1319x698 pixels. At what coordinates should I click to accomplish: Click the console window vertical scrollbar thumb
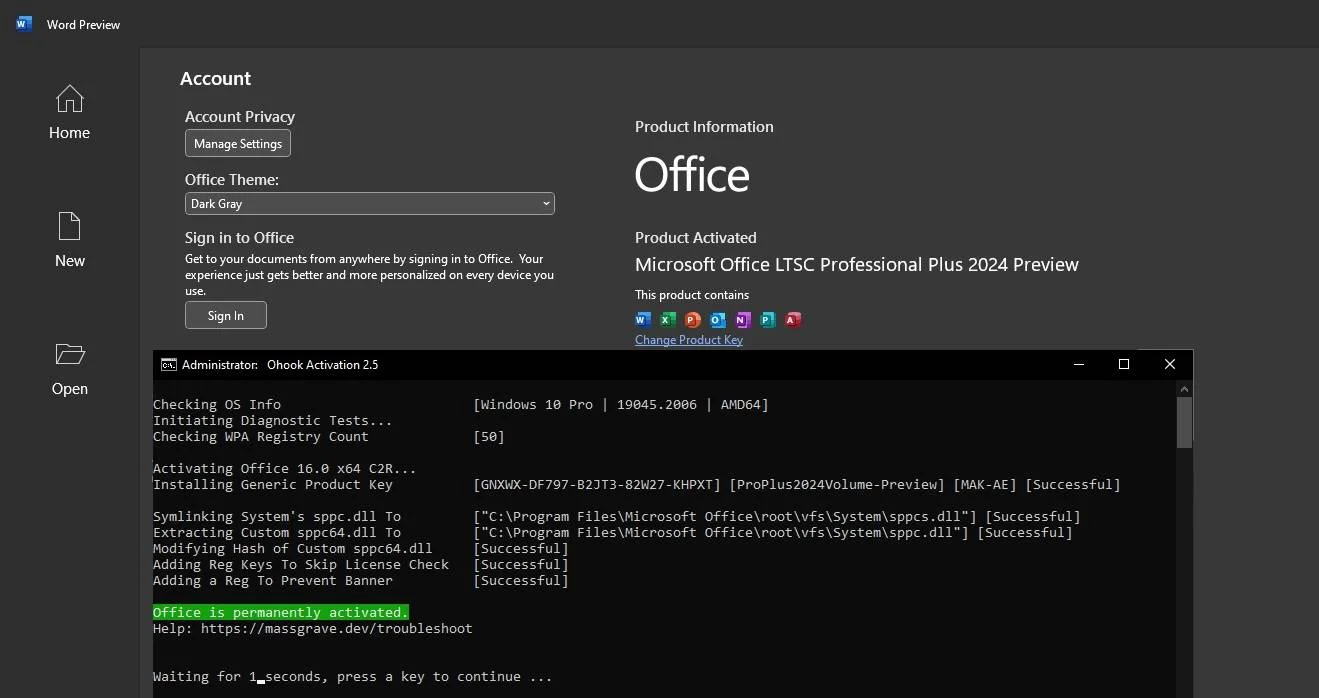1185,422
